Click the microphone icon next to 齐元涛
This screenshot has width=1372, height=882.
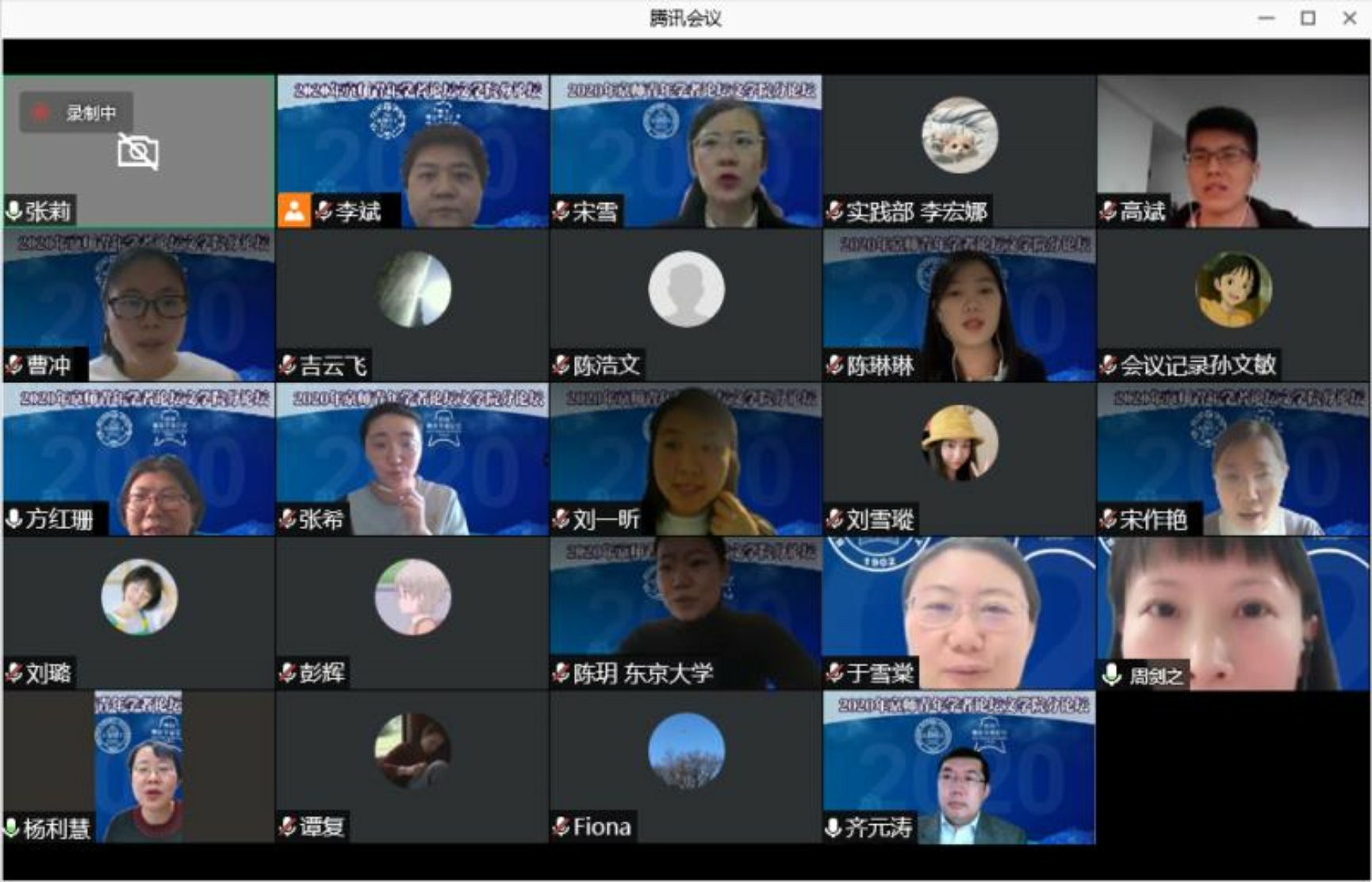[833, 828]
